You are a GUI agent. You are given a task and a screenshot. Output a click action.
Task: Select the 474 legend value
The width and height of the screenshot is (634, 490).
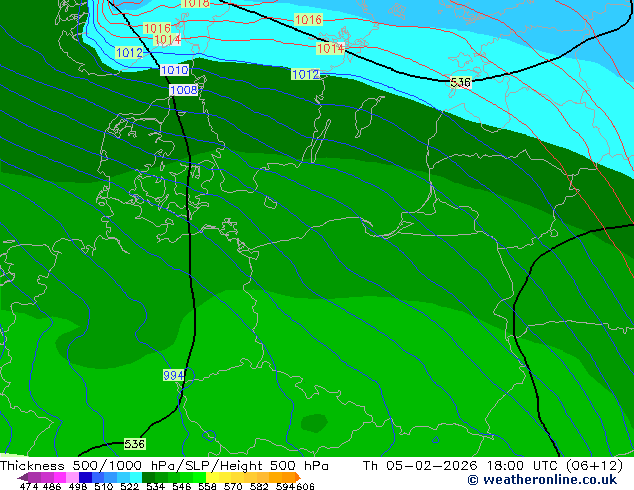(x=29, y=486)
